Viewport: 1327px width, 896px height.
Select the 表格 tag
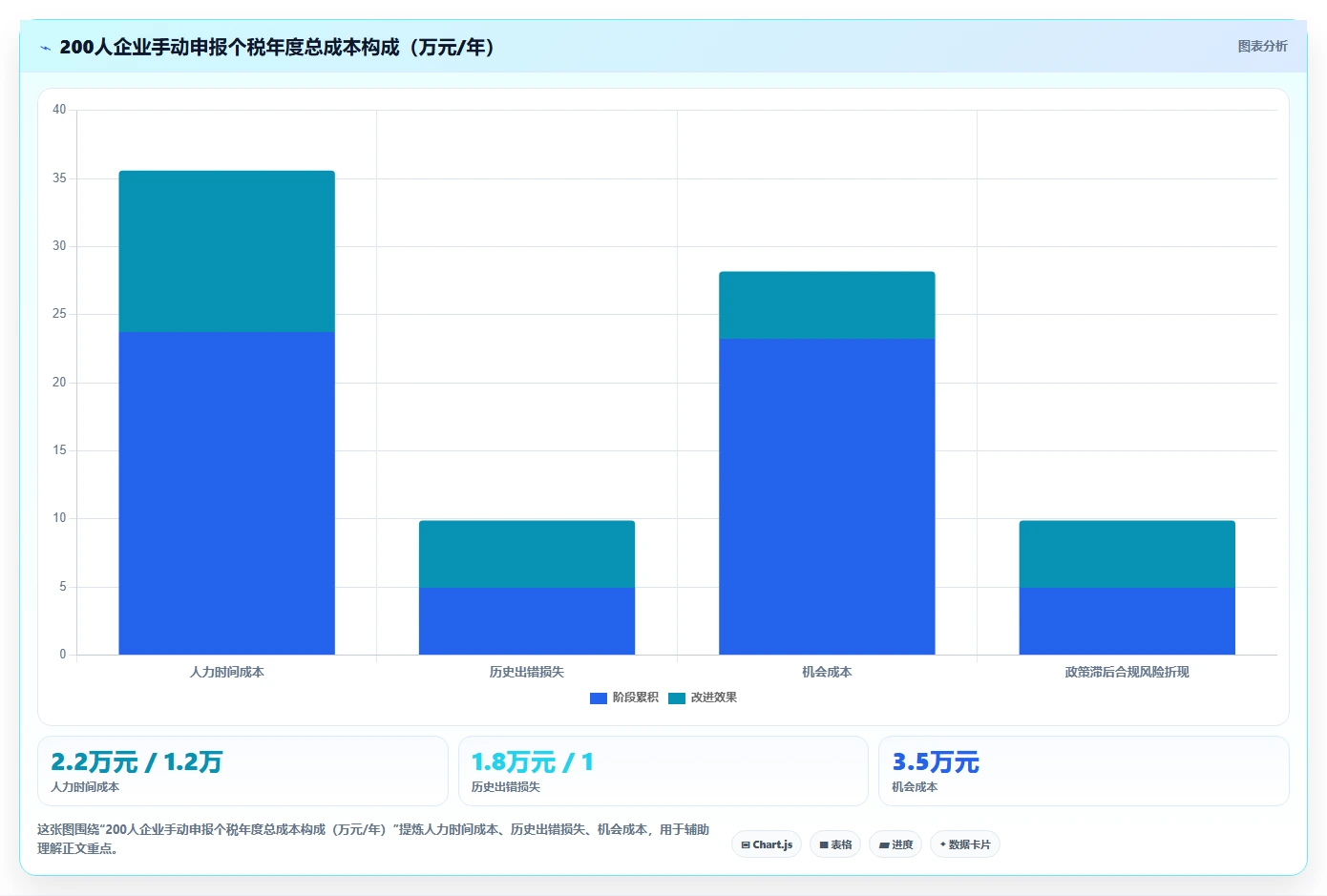coord(835,844)
